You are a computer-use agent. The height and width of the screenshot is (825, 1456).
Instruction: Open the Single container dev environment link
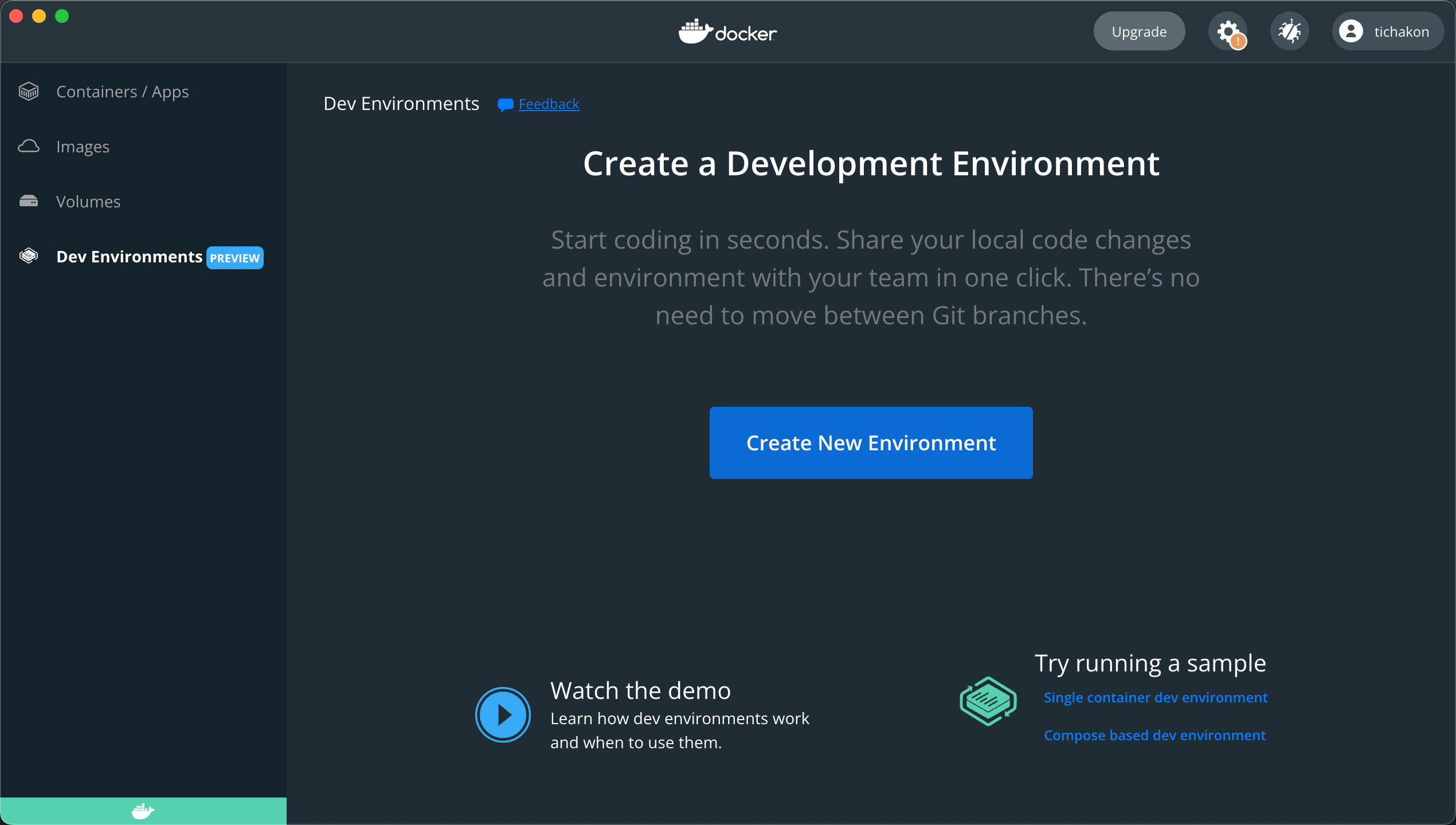pos(1155,697)
